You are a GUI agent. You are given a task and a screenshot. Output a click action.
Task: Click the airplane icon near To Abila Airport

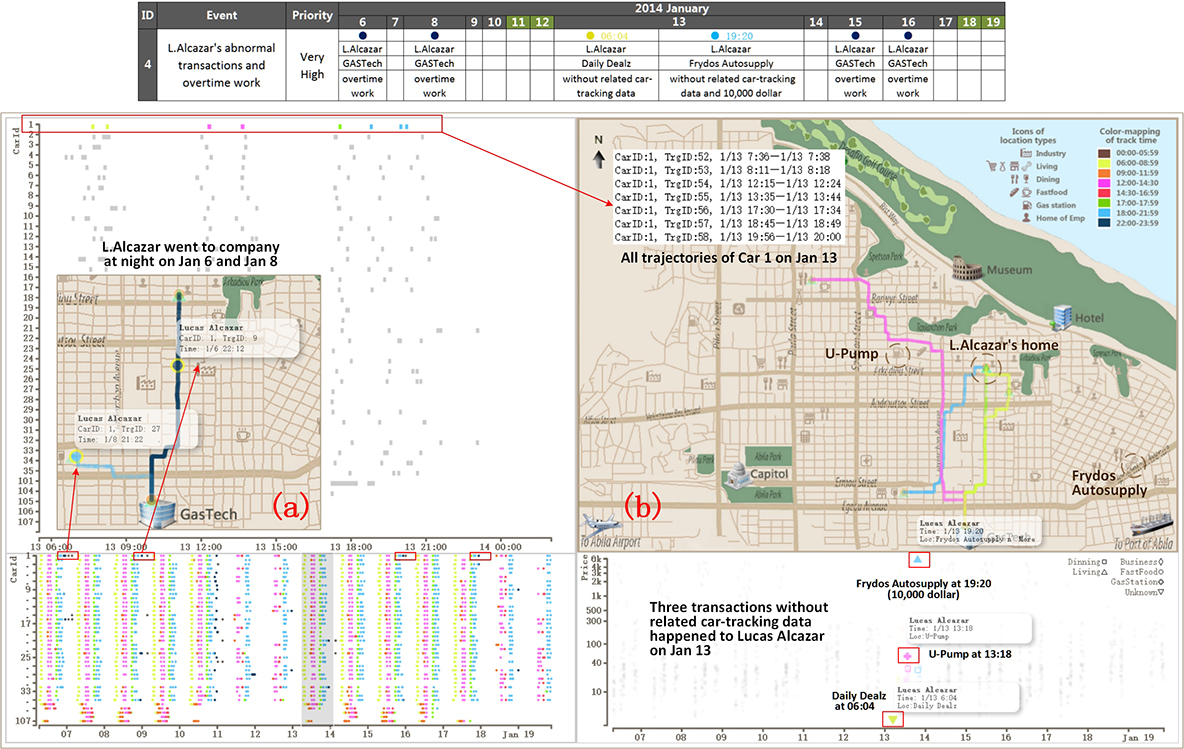(x=602, y=524)
